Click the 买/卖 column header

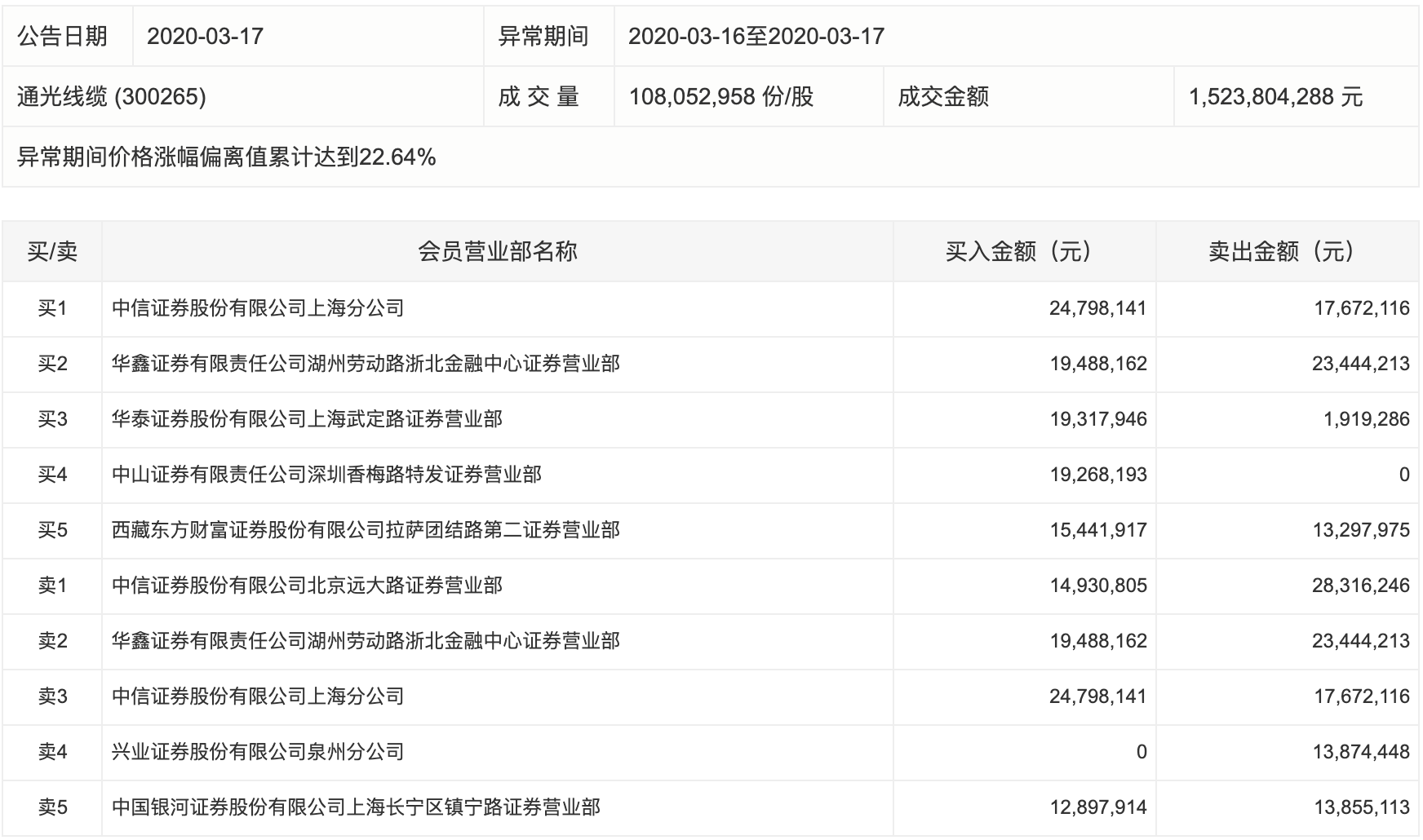(52, 251)
